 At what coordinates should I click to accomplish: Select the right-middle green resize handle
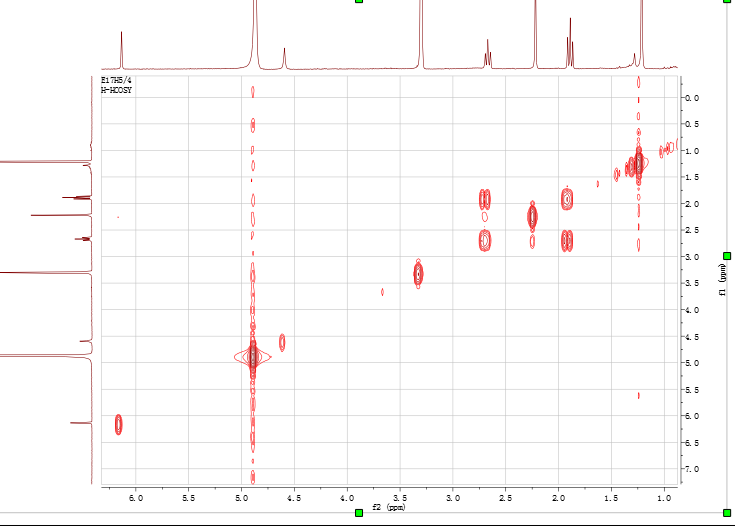[727, 256]
